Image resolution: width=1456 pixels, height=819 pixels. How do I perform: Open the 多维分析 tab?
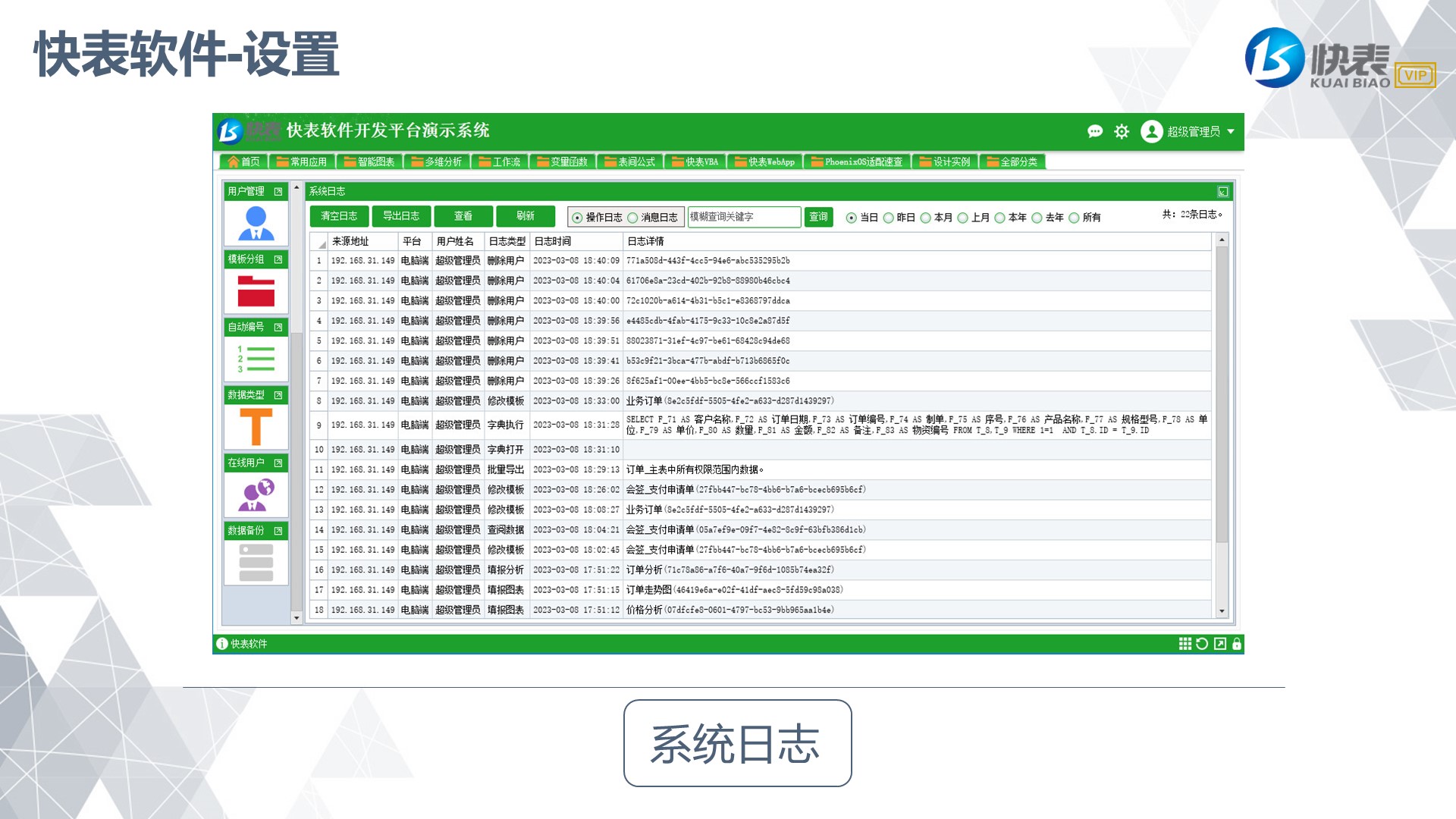[436, 162]
